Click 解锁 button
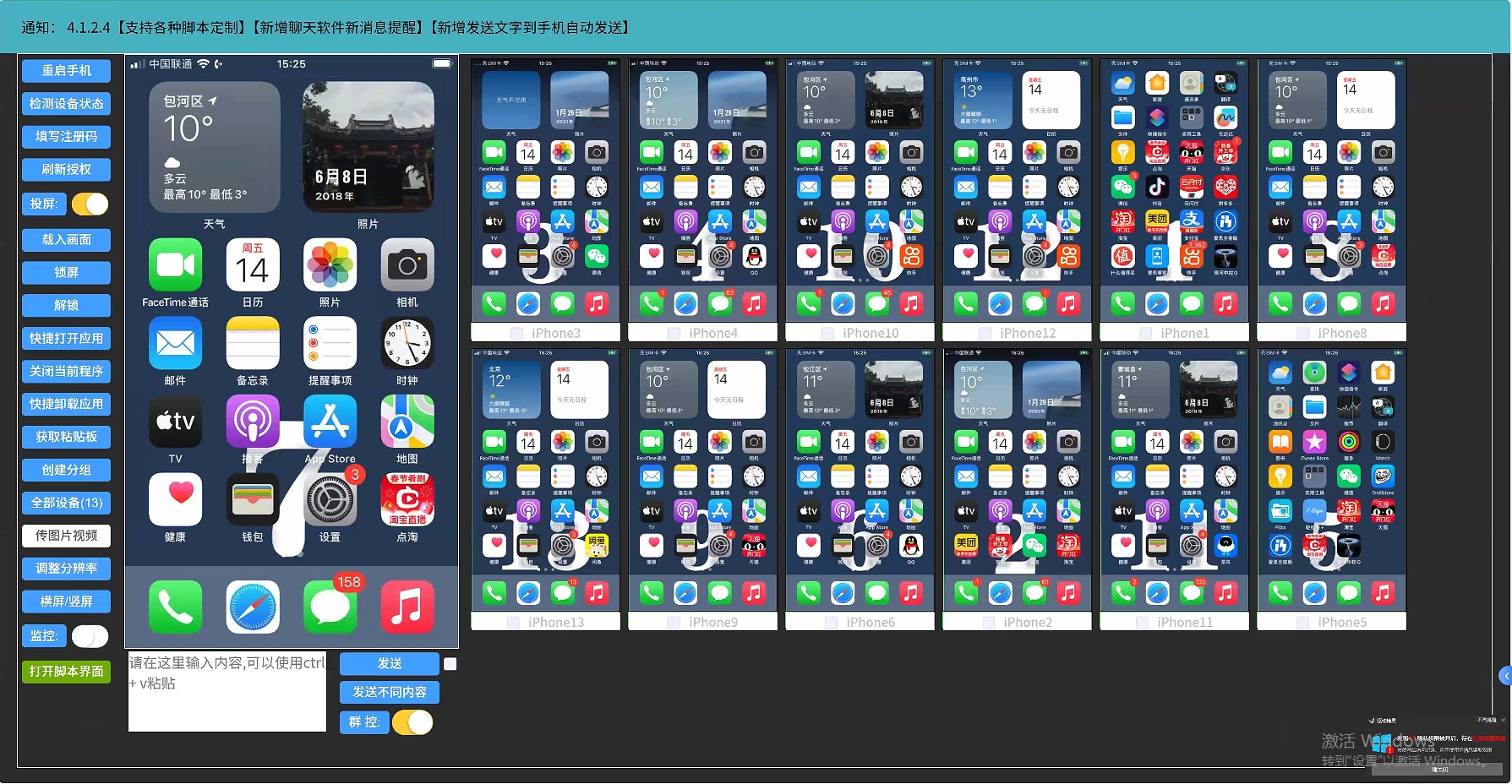The width and height of the screenshot is (1512, 784). 66,306
